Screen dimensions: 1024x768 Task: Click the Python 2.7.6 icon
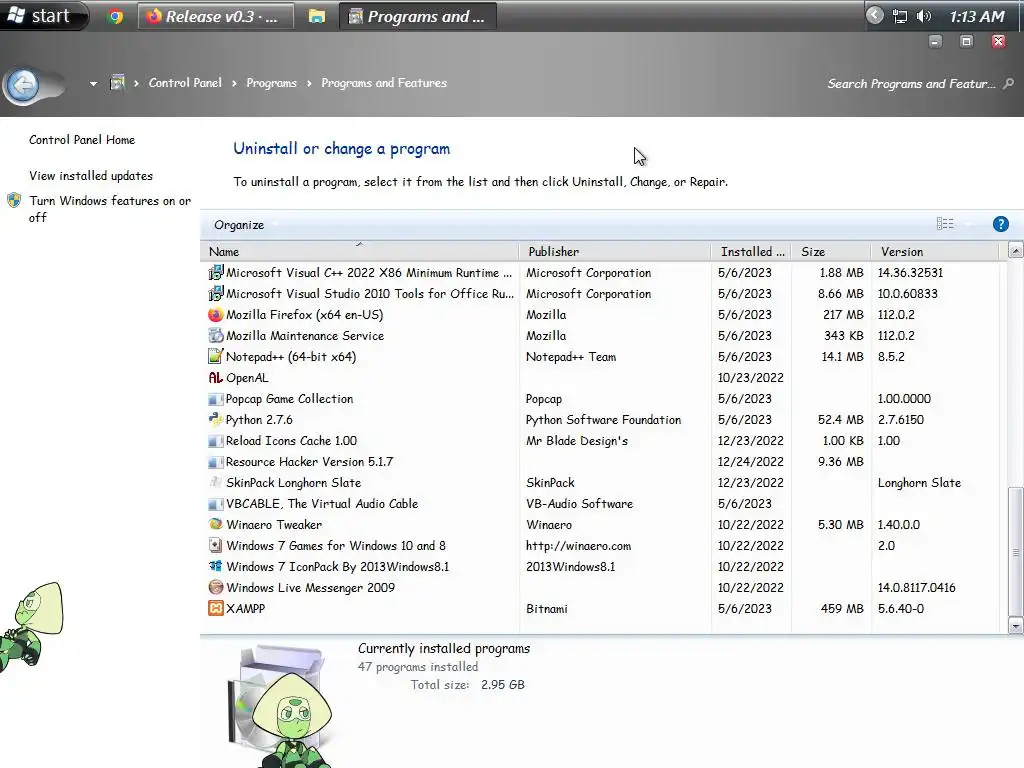[x=216, y=419]
